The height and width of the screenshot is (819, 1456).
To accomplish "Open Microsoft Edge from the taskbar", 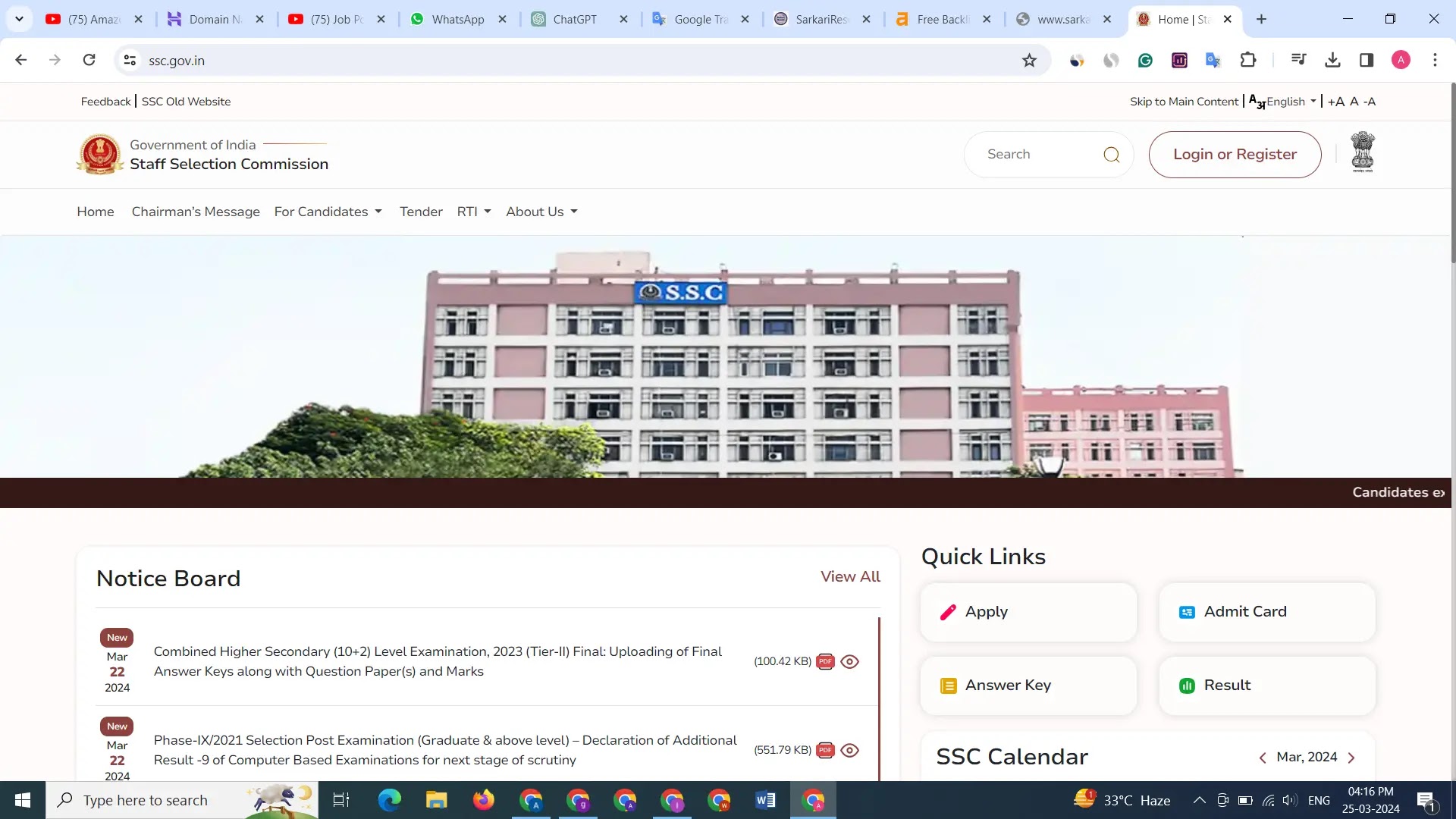I will [x=389, y=800].
